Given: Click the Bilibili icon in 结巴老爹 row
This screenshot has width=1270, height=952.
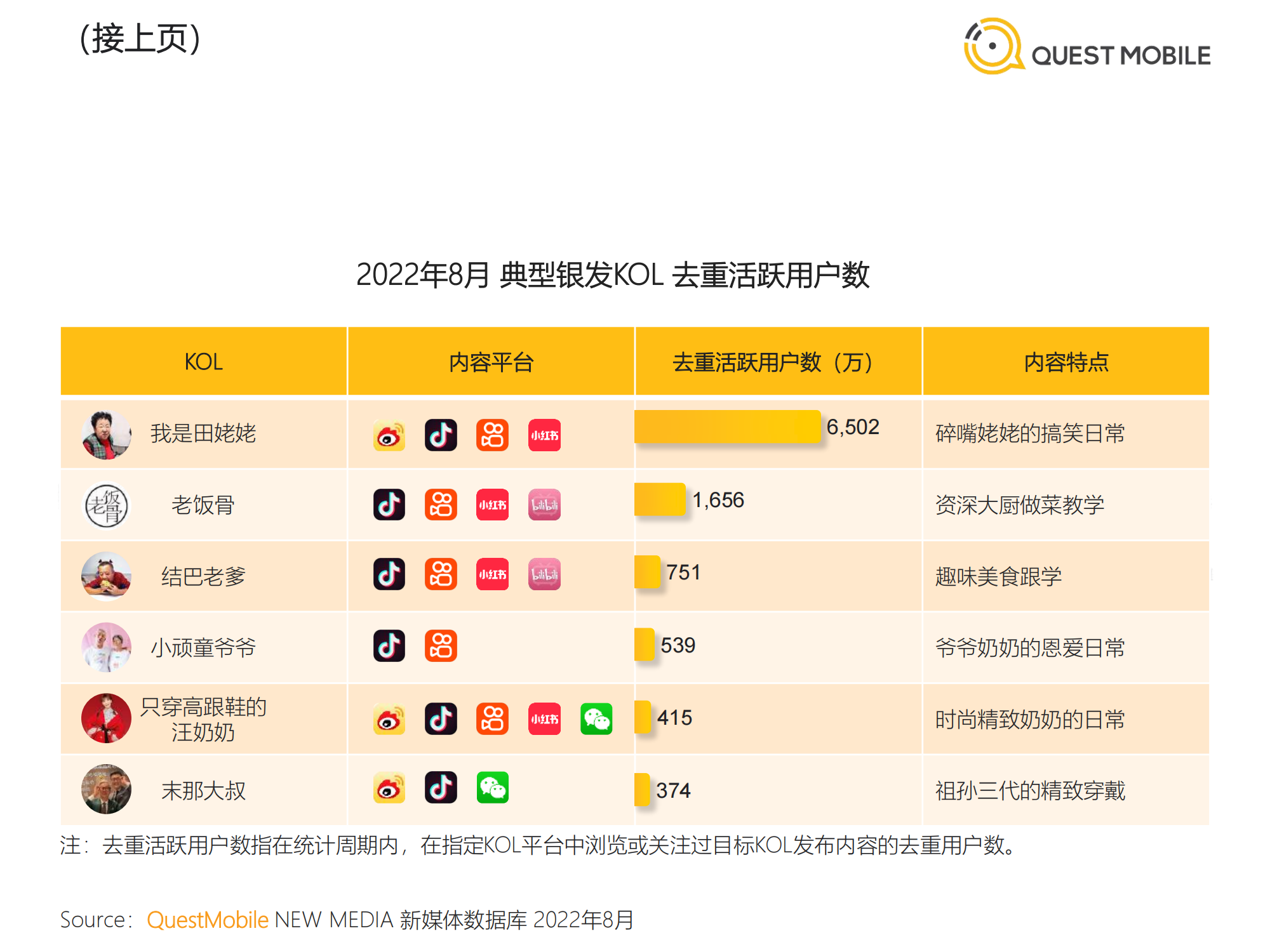Looking at the screenshot, I should [x=544, y=574].
